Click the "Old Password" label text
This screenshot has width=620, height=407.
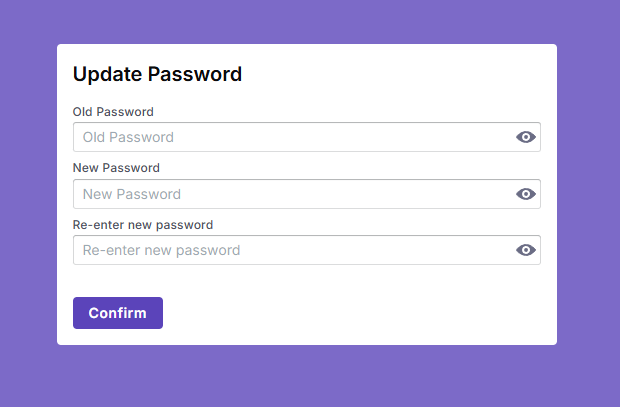coord(113,112)
